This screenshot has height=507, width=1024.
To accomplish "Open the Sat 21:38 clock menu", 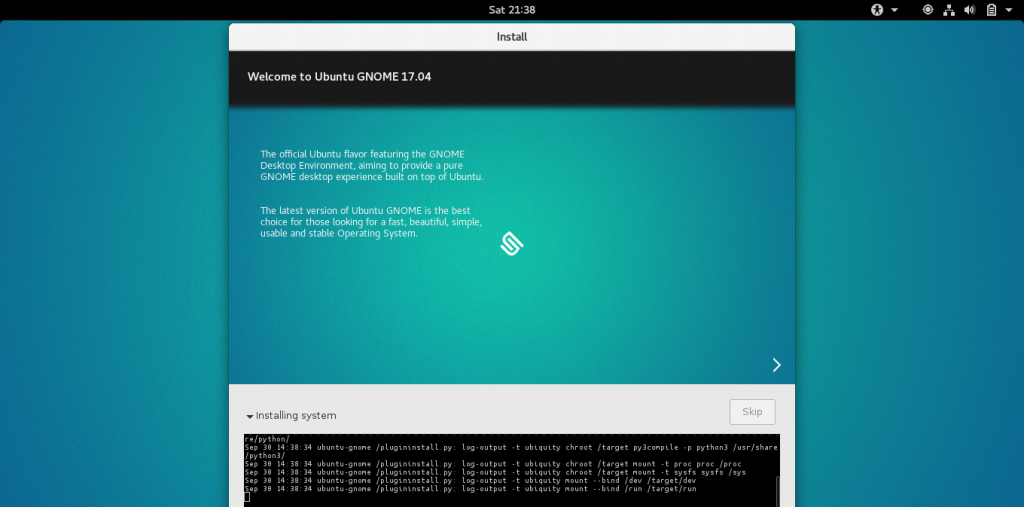I will click(512, 10).
